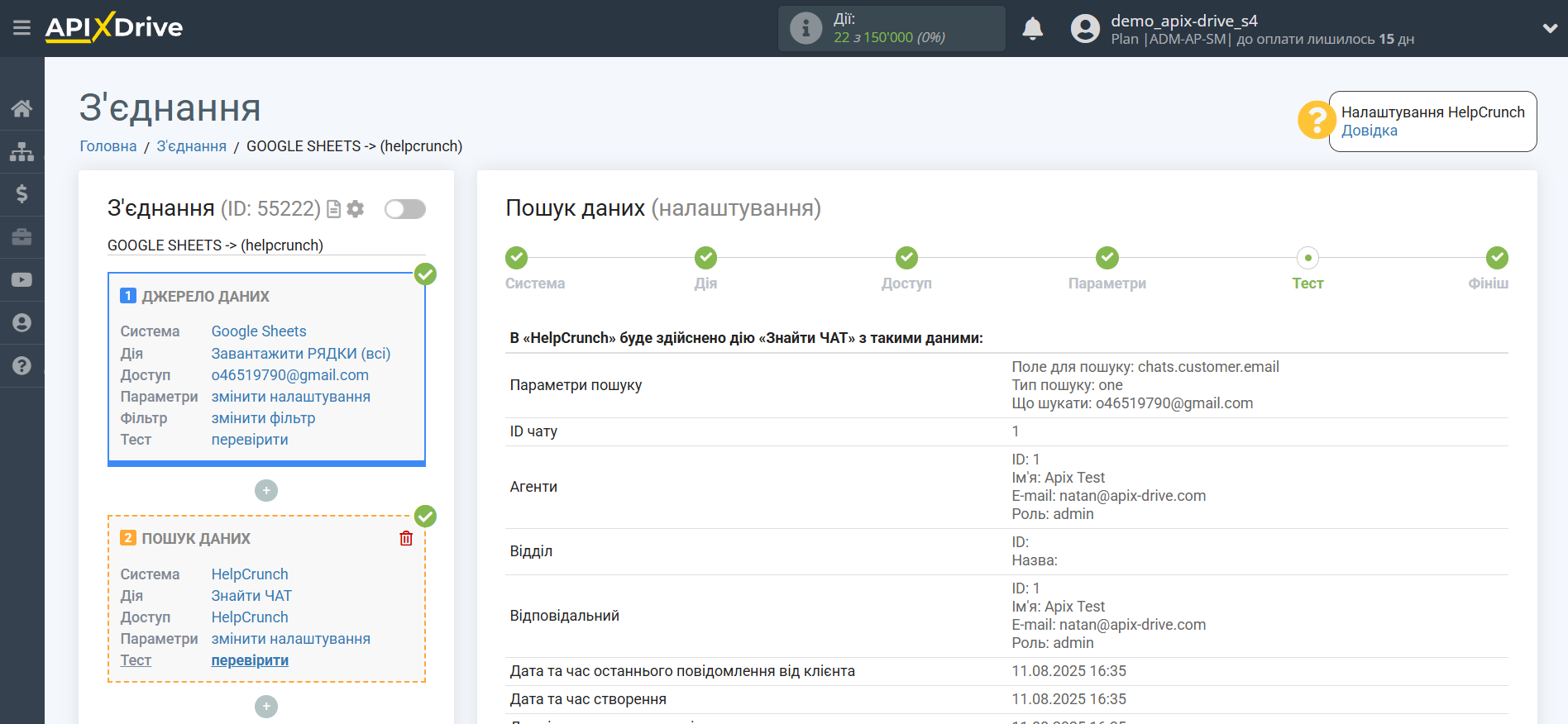Click the ApiX-Drive logo

114,27
